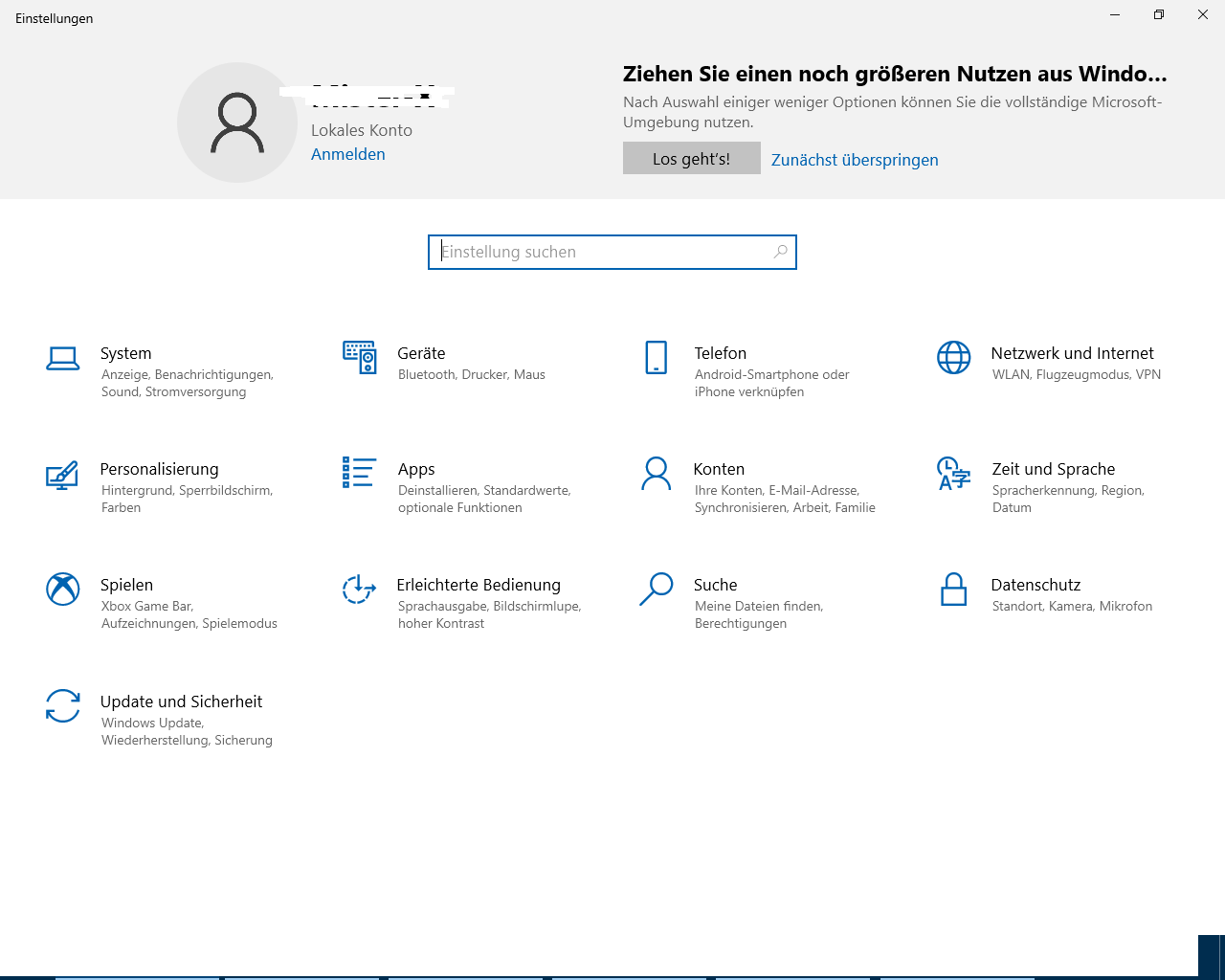Select the Konten heading

[x=719, y=469]
